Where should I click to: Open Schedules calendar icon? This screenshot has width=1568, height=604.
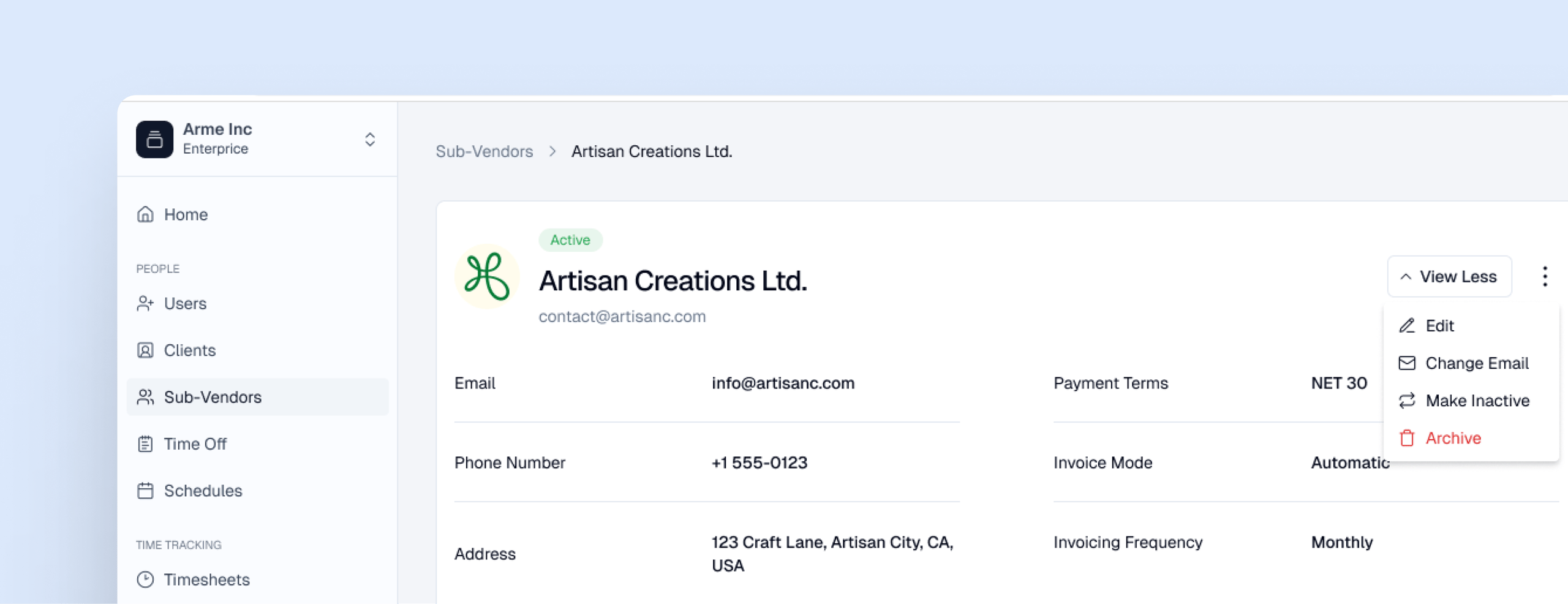[x=145, y=491]
